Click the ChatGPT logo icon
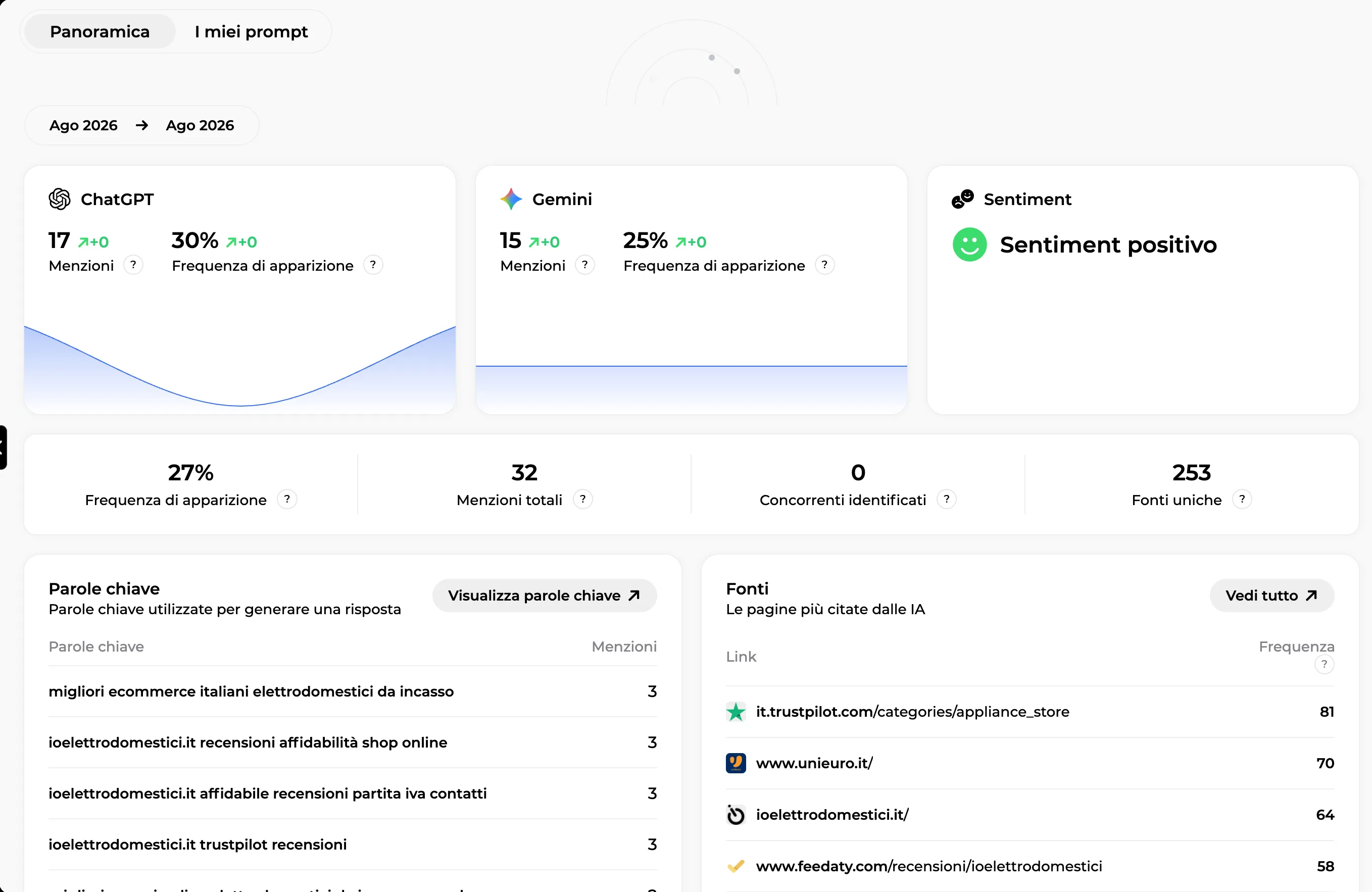The image size is (1372, 892). point(60,199)
